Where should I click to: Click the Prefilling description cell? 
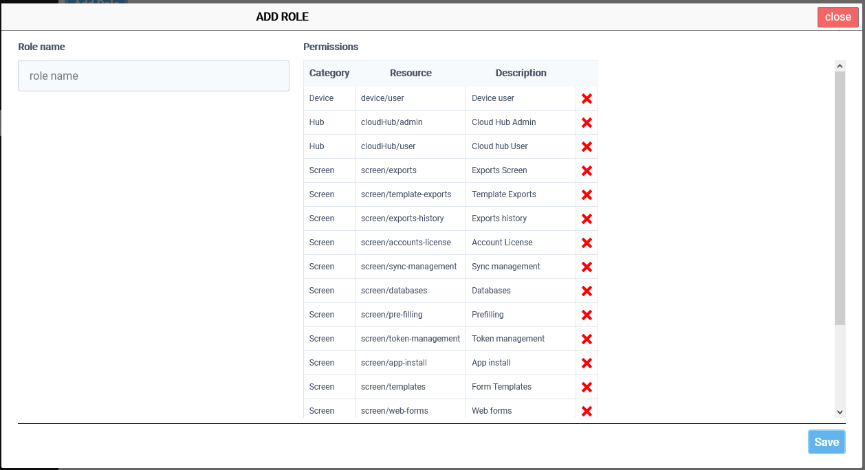click(x=521, y=314)
